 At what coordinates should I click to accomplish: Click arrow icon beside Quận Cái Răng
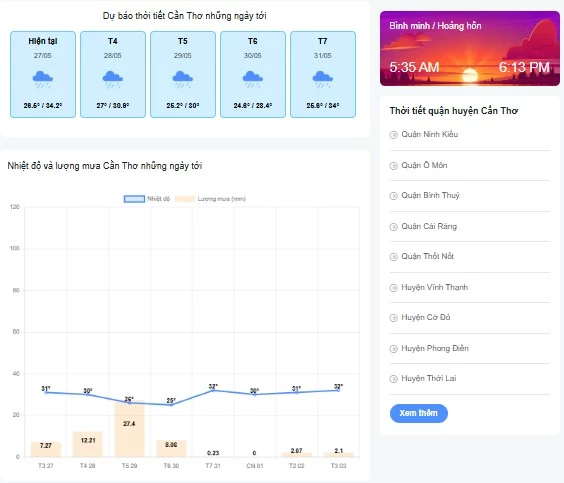[394, 227]
